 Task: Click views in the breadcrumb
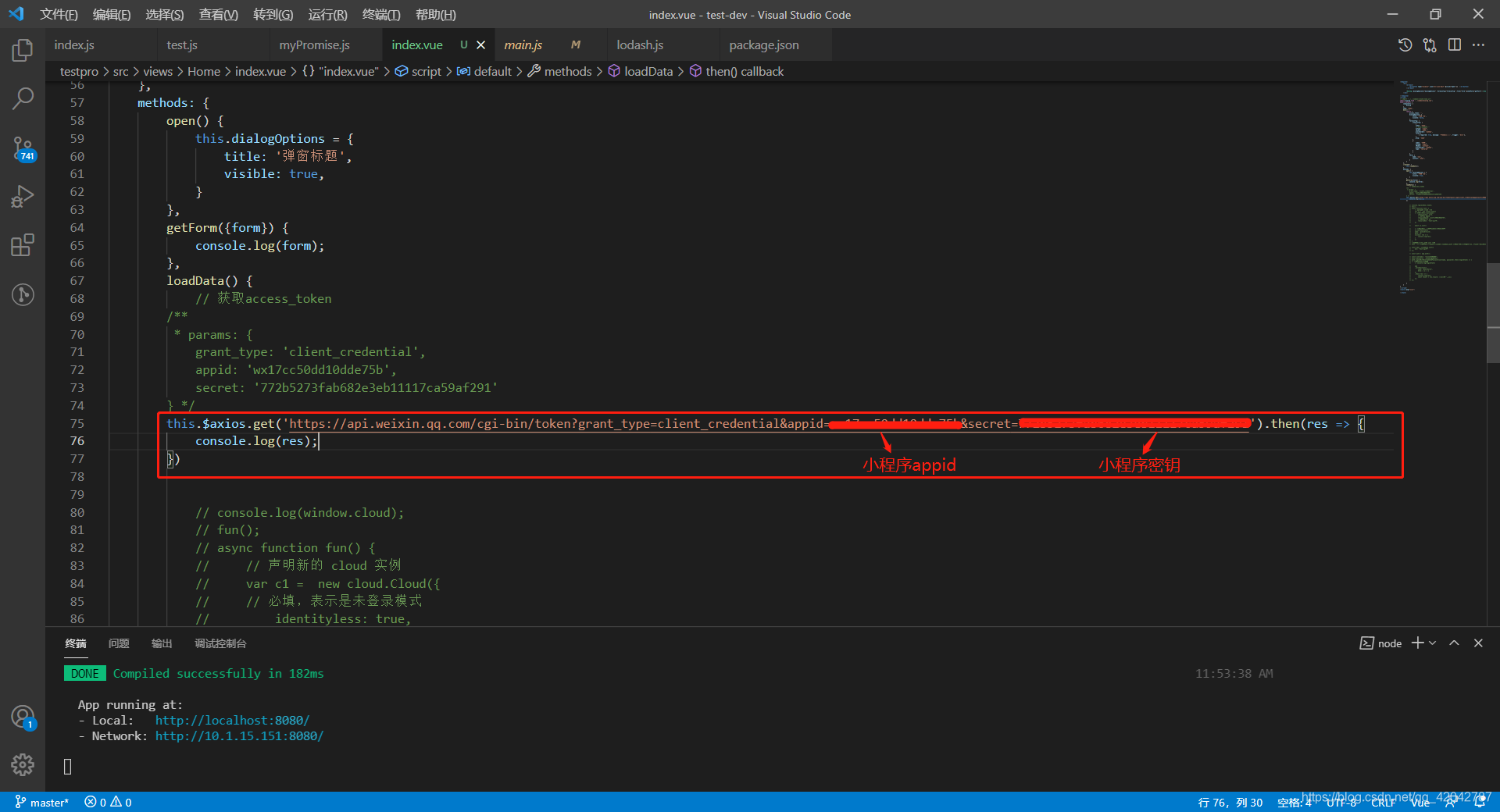pos(158,71)
